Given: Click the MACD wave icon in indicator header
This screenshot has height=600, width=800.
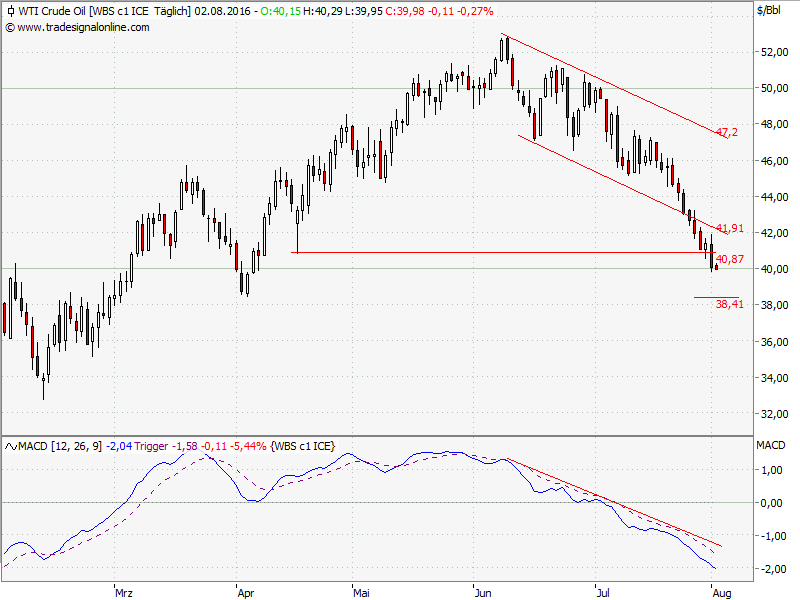Looking at the screenshot, I should [10, 445].
